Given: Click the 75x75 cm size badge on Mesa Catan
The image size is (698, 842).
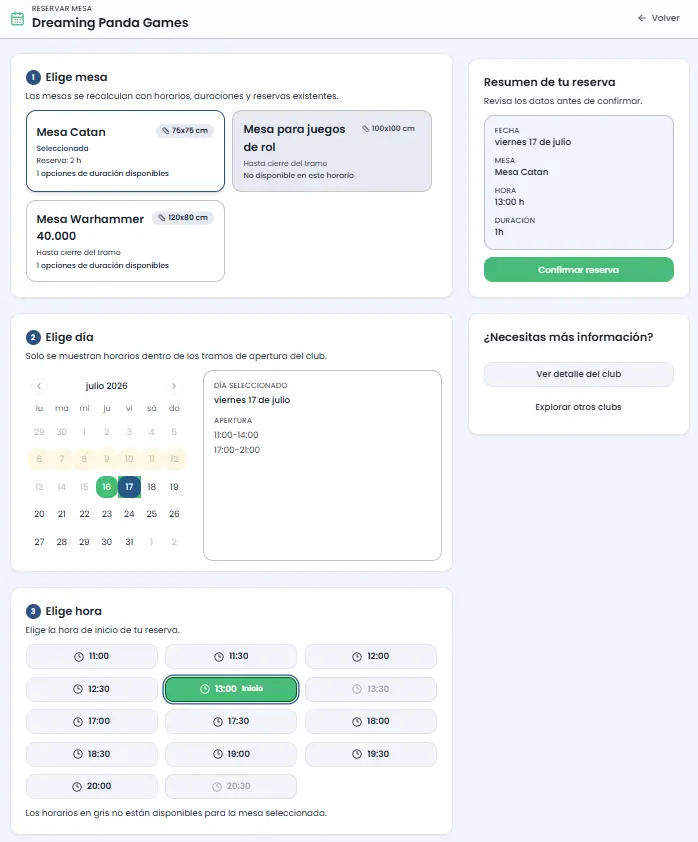Looking at the screenshot, I should coord(185,130).
